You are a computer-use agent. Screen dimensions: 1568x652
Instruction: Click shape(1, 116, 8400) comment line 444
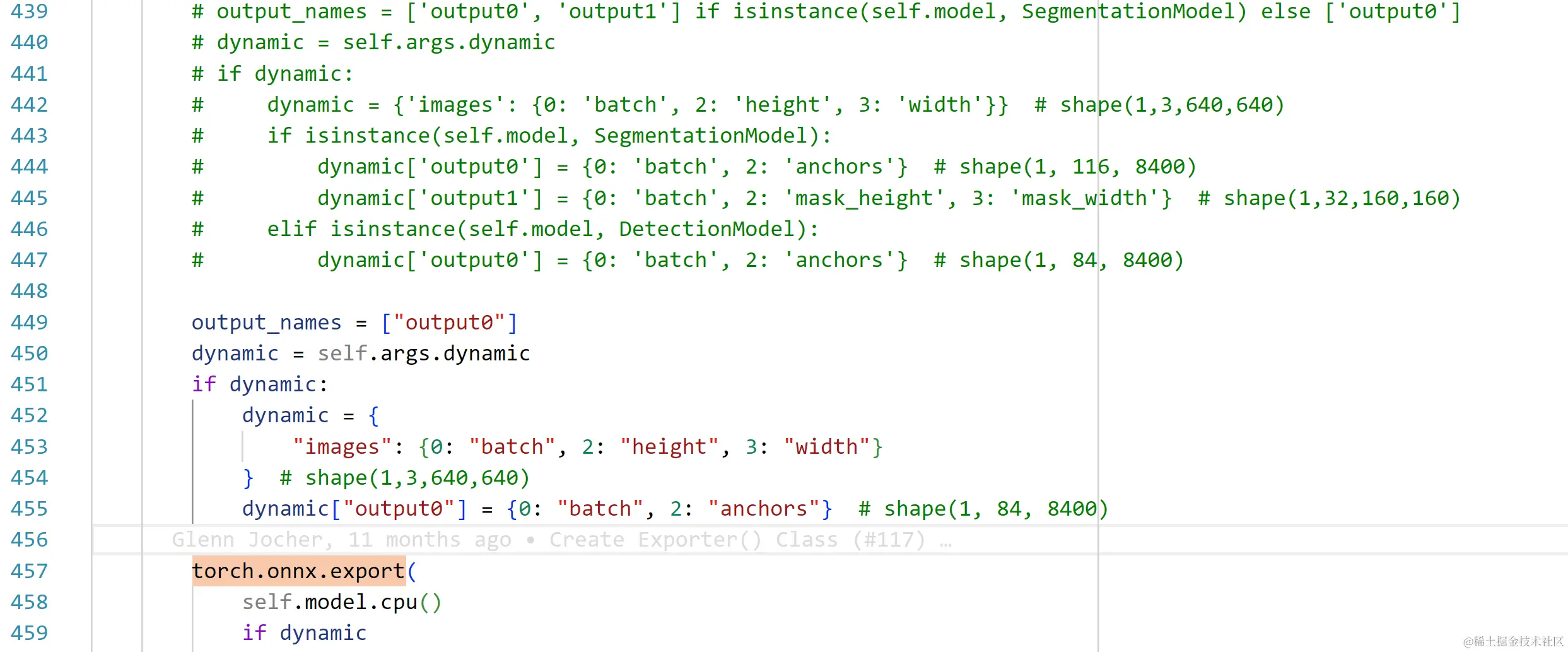click(1065, 167)
